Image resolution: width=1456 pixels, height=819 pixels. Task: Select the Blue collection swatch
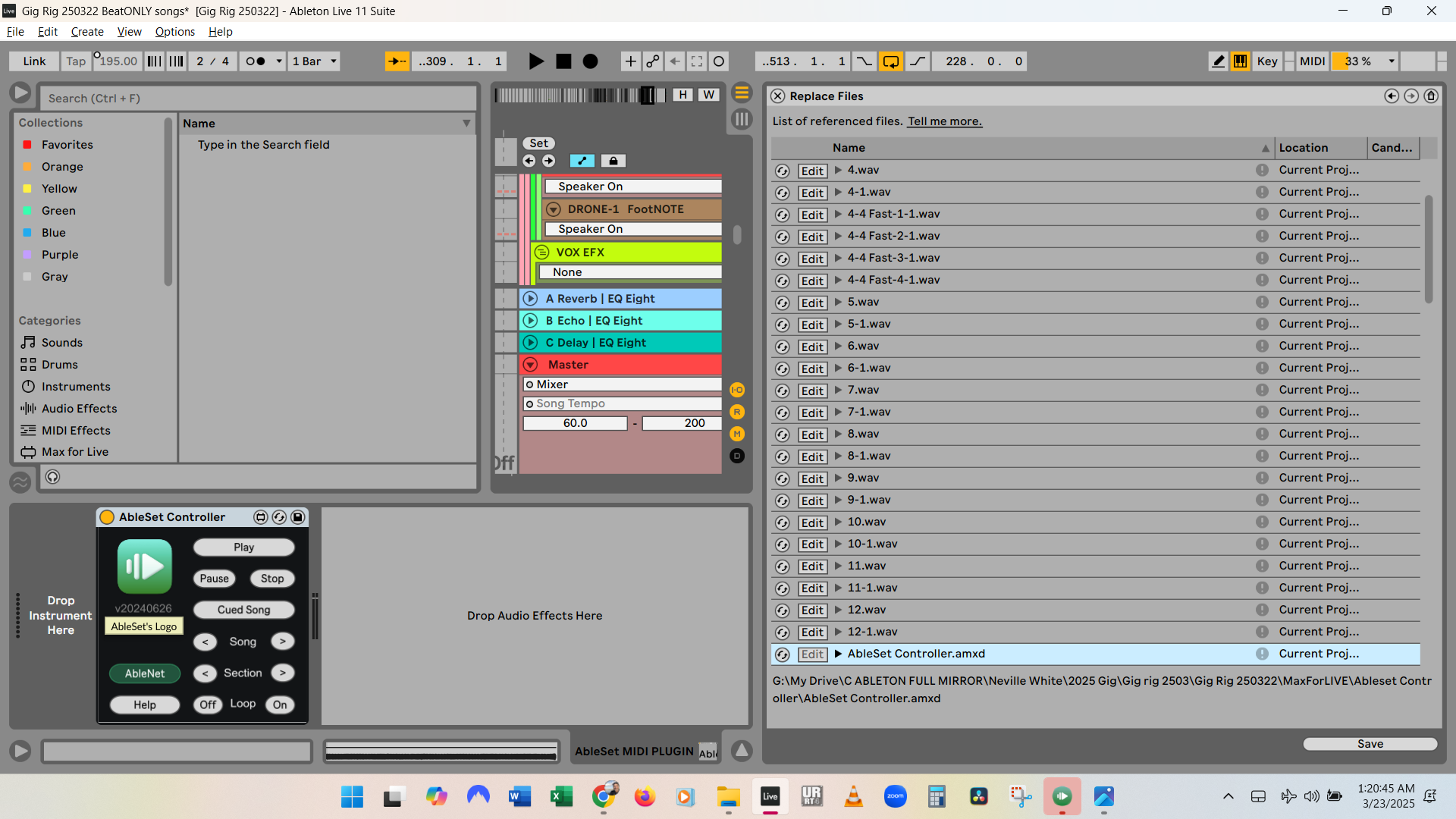(x=27, y=233)
